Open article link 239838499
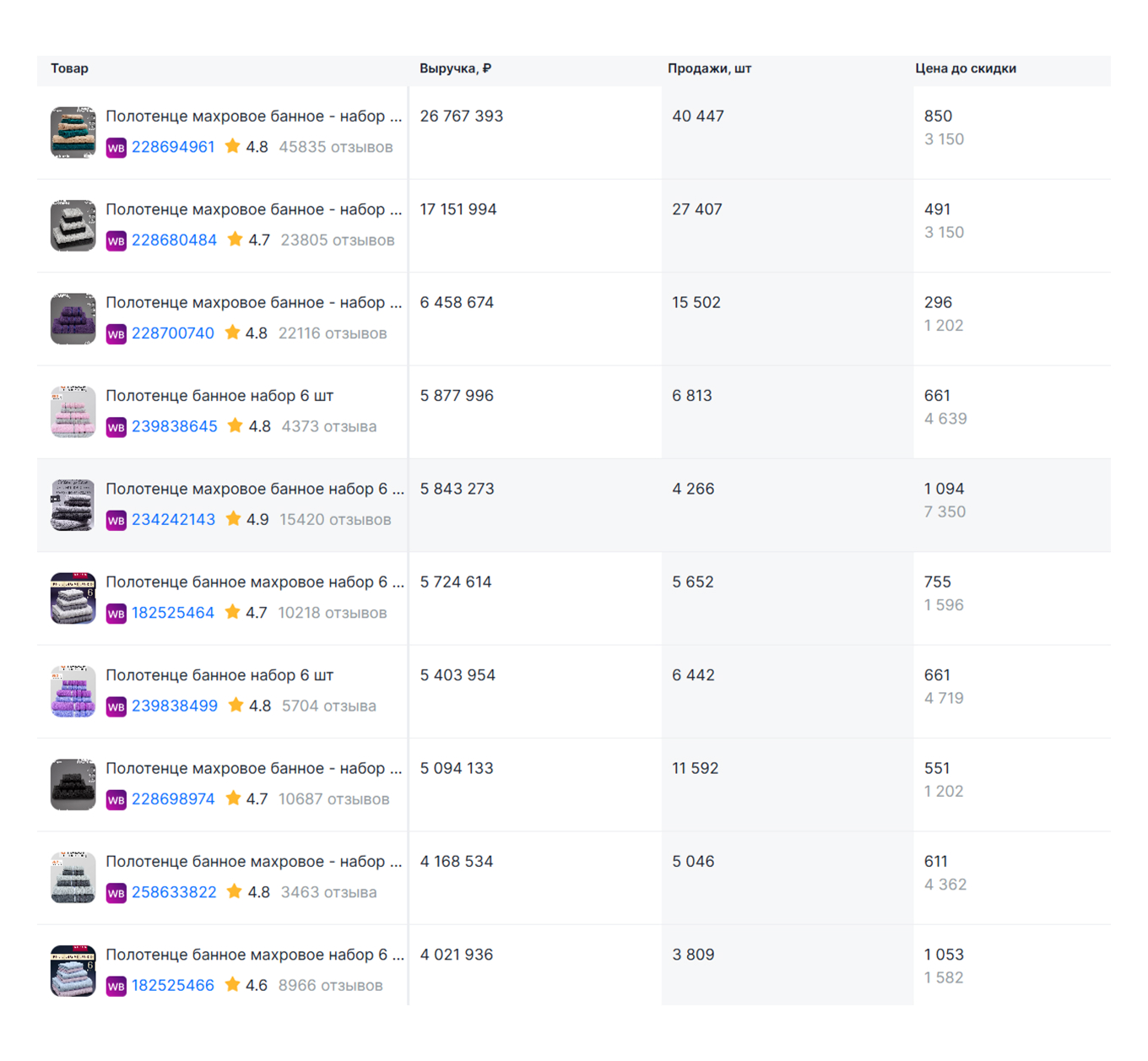The image size is (1148, 1061). point(175,706)
